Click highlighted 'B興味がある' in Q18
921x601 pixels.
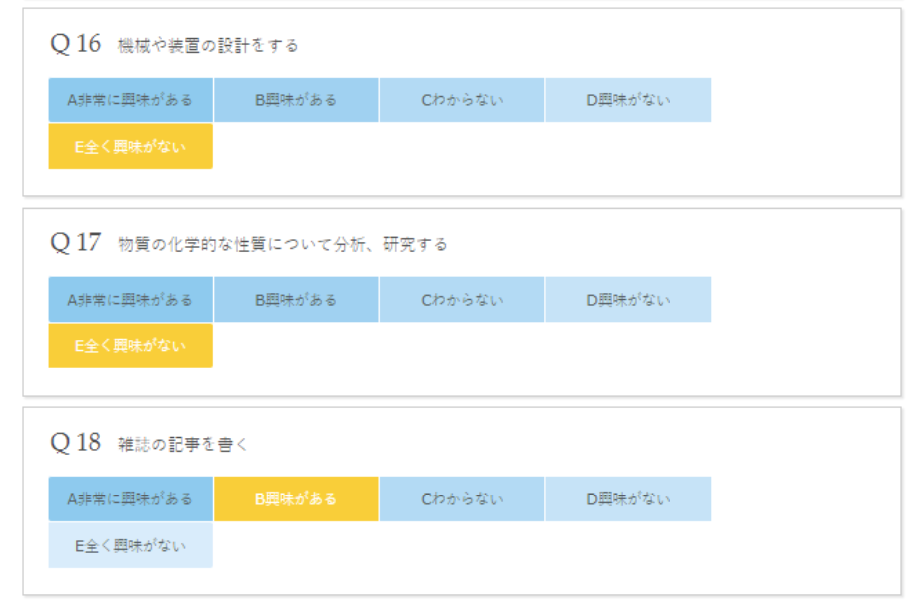(x=296, y=498)
